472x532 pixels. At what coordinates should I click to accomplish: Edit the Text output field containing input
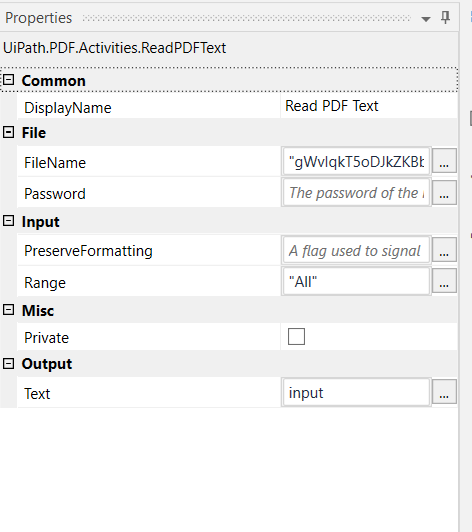click(356, 392)
